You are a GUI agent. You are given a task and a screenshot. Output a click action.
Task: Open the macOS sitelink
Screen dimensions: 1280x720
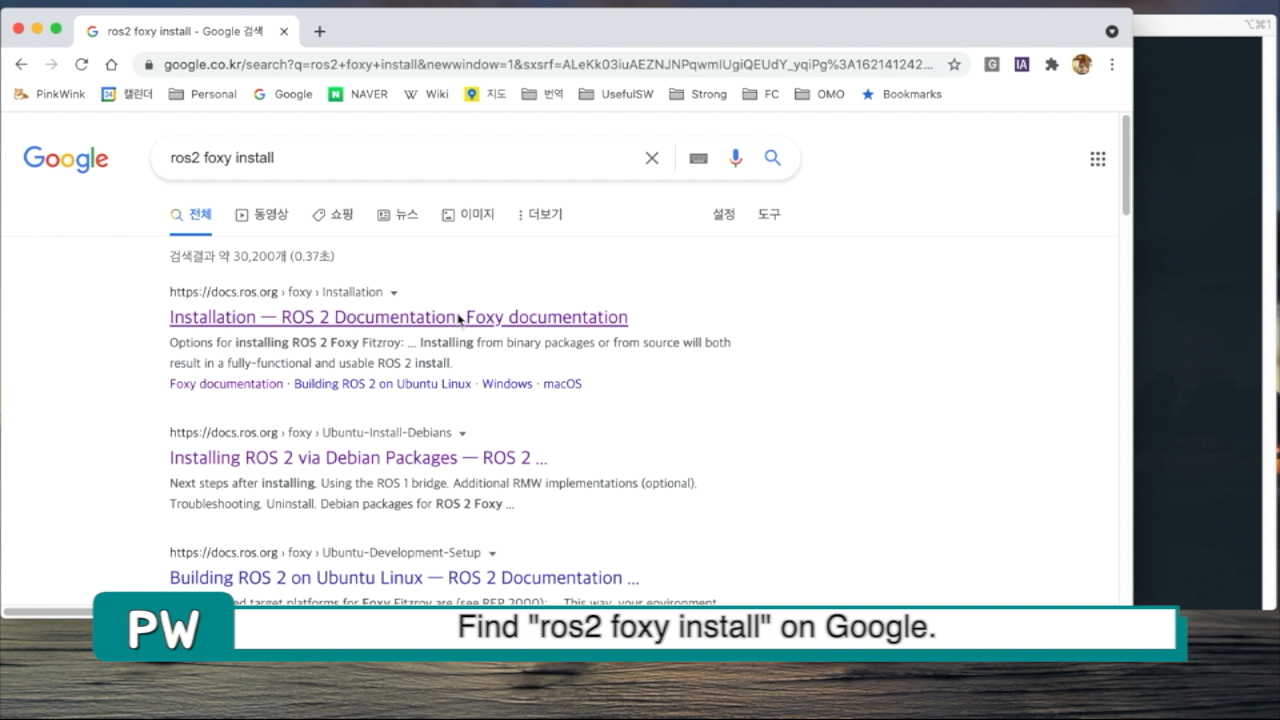pyautogui.click(x=562, y=384)
